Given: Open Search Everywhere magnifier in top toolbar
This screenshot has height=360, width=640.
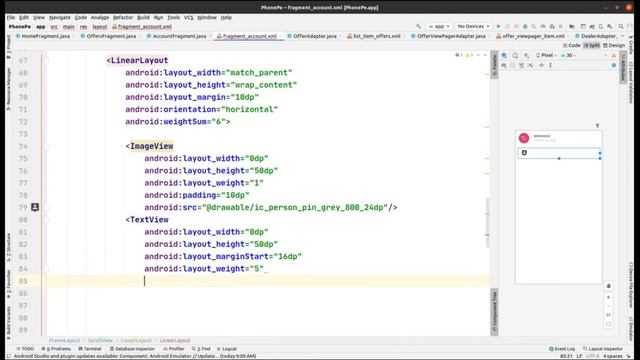Looking at the screenshot, I should point(621,27).
